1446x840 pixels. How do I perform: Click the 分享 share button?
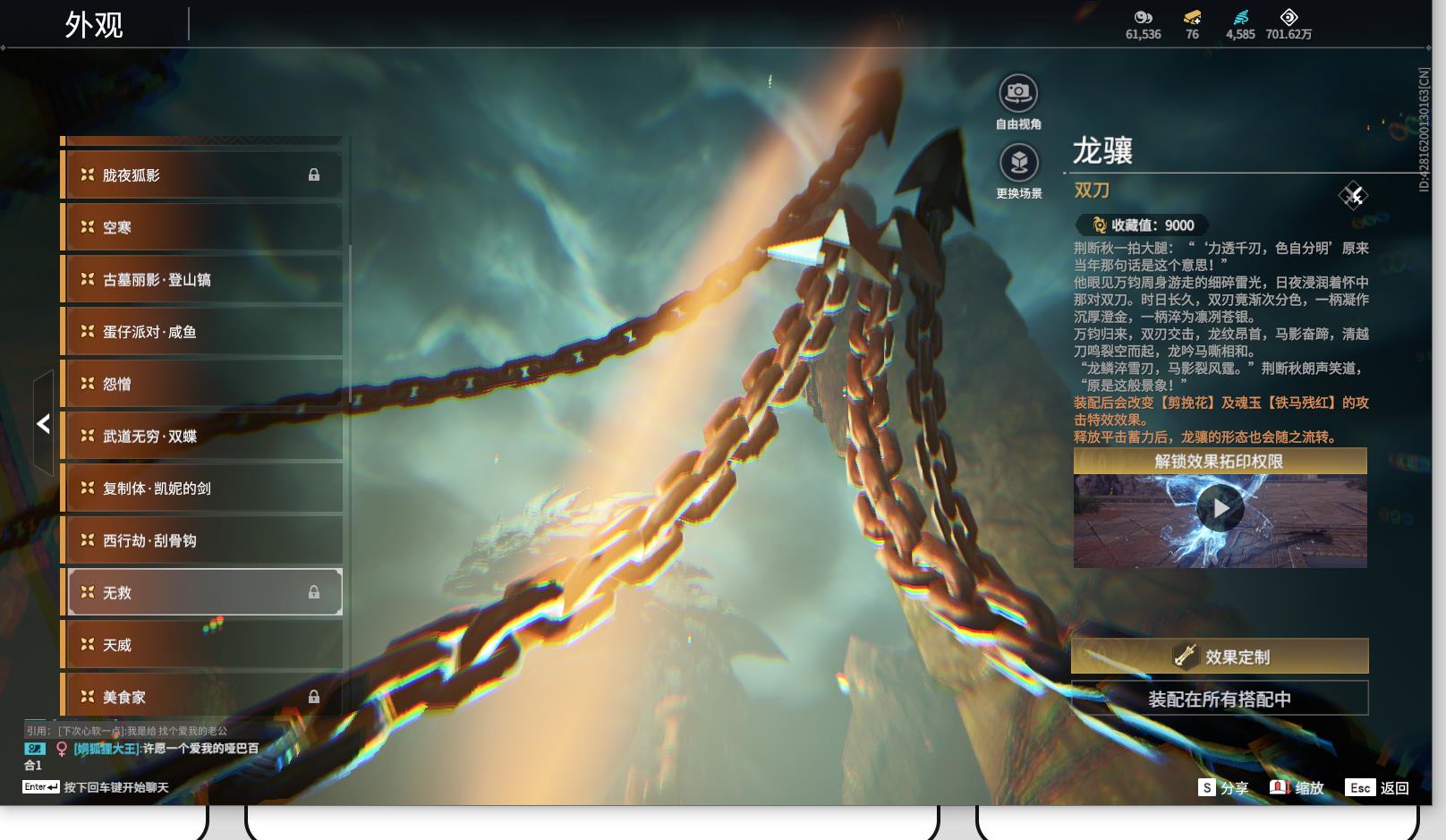[1223, 787]
